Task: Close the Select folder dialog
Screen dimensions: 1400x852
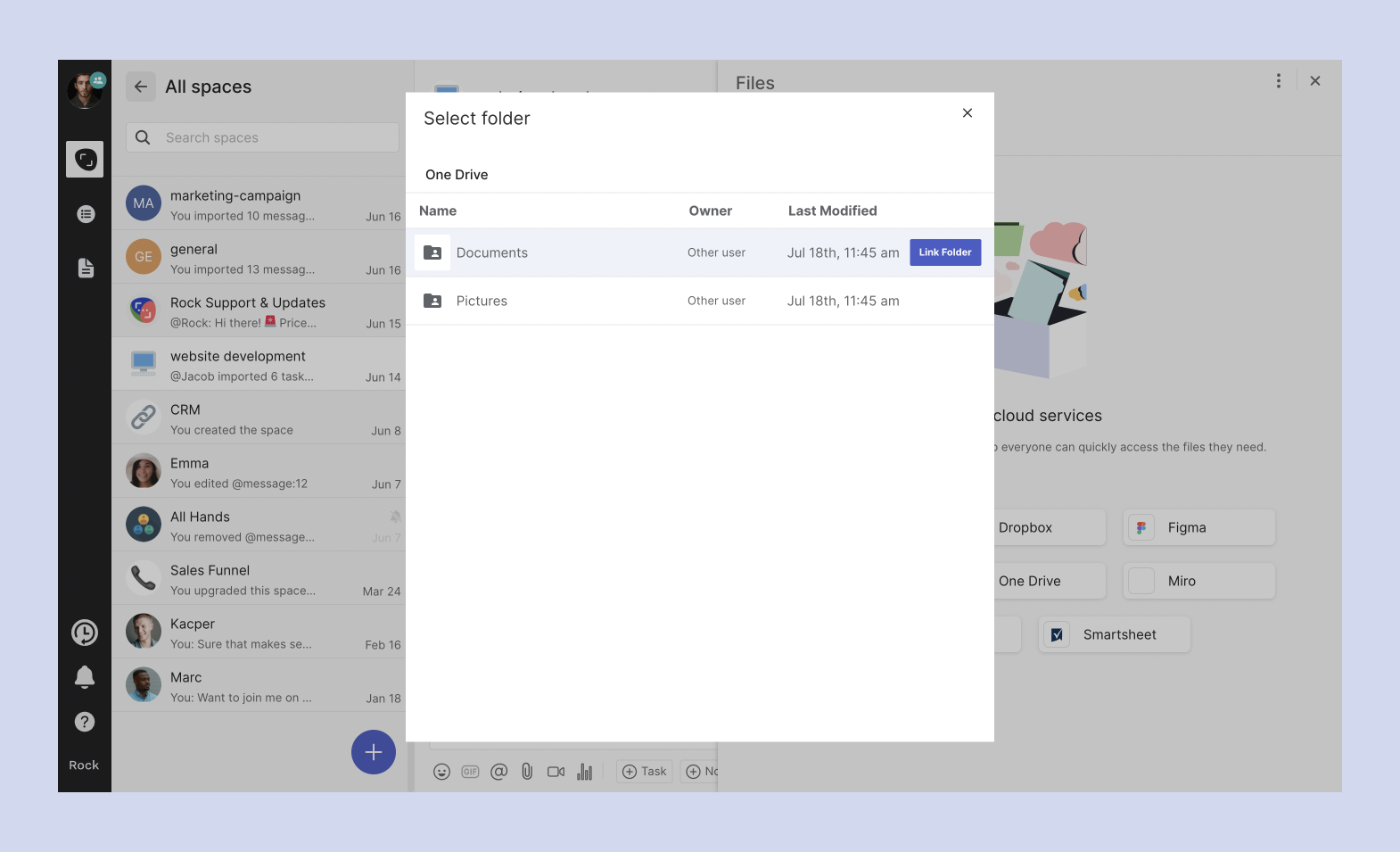Action: (967, 113)
